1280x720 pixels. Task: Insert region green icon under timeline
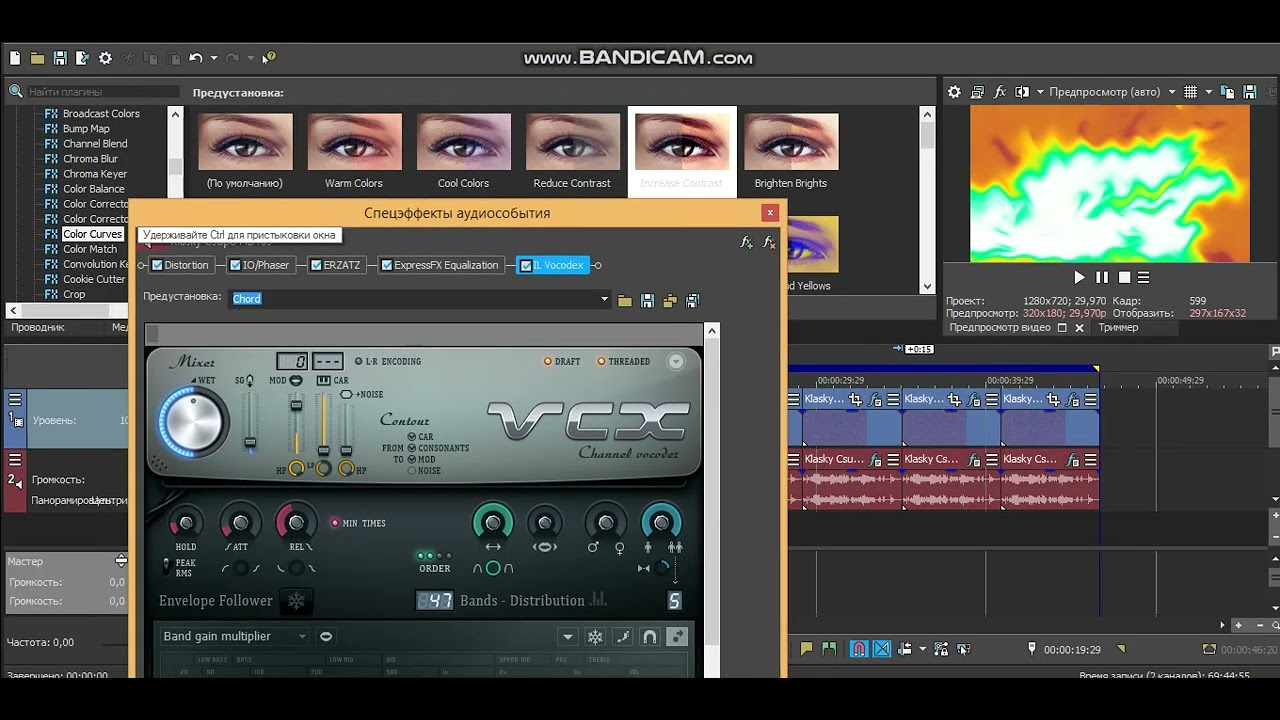[x=829, y=649]
